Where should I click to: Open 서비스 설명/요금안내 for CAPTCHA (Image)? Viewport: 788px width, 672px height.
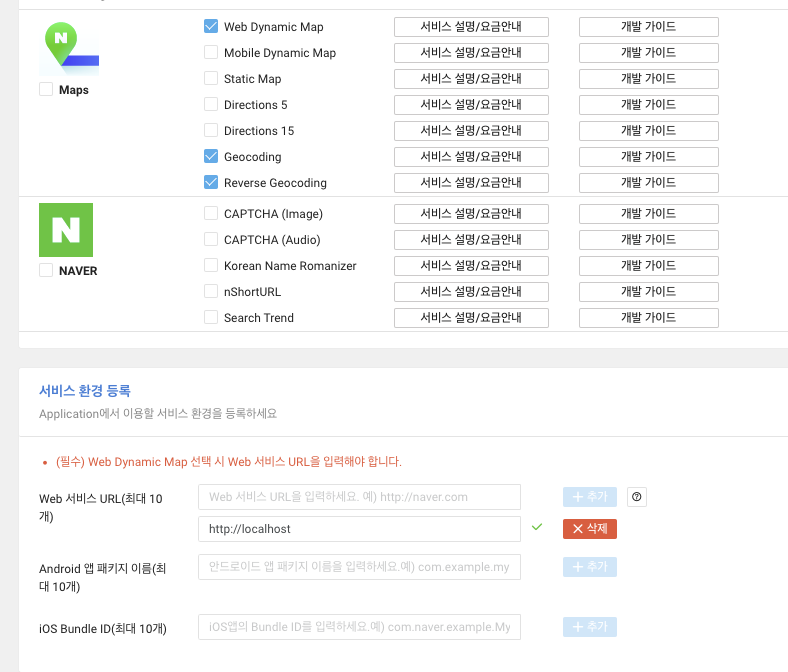[x=471, y=214]
